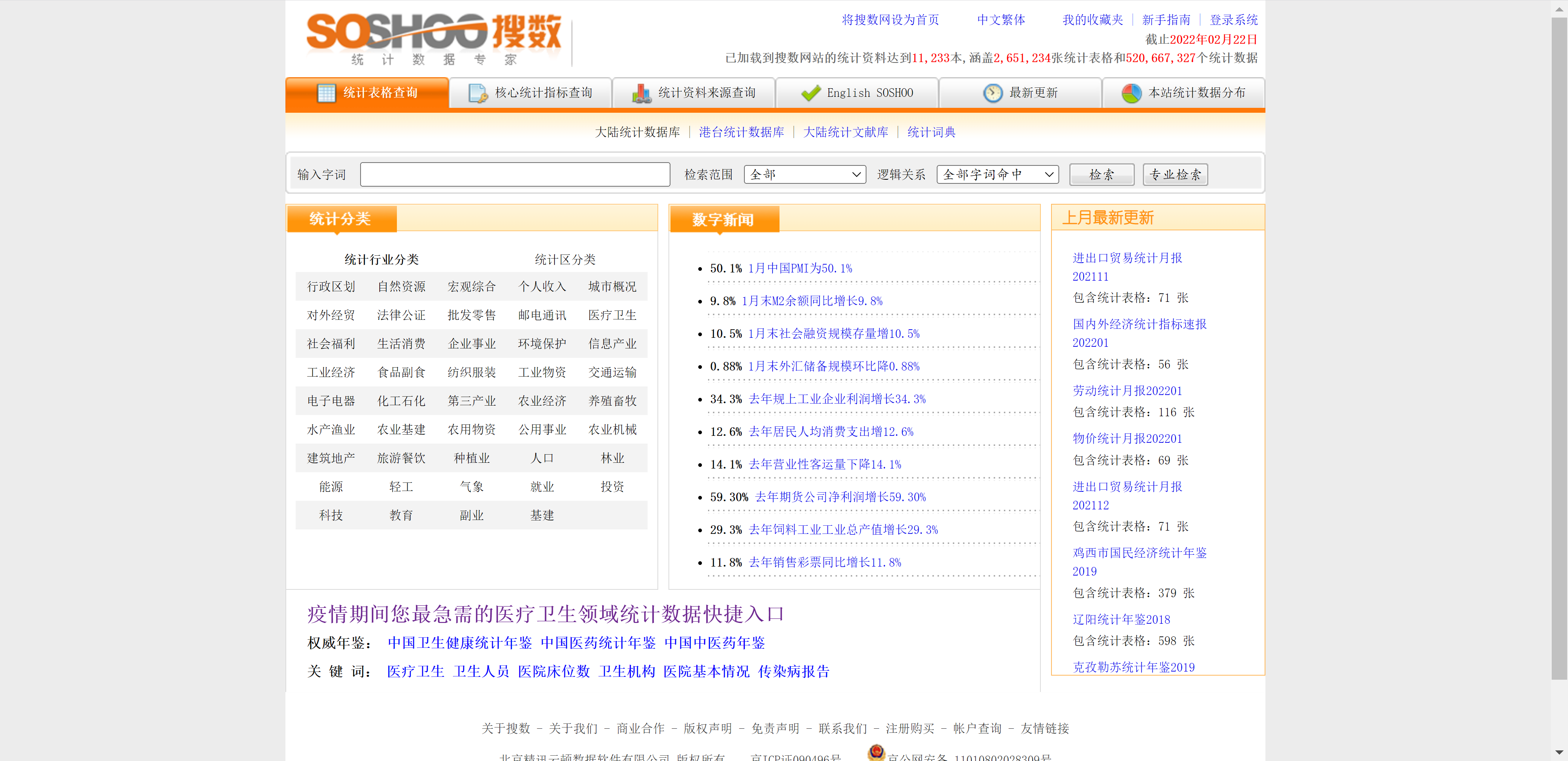Open the 登录系统 link
The height and width of the screenshot is (761, 1568).
click(1233, 20)
